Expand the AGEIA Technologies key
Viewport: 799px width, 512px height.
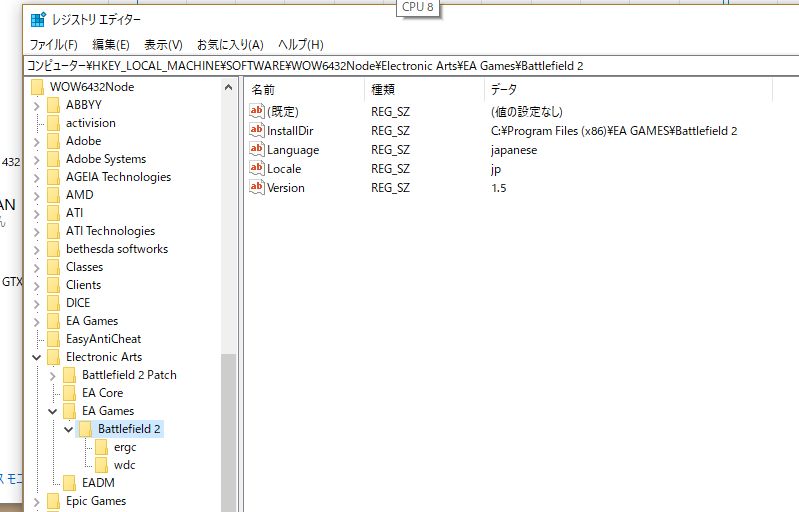click(36, 178)
